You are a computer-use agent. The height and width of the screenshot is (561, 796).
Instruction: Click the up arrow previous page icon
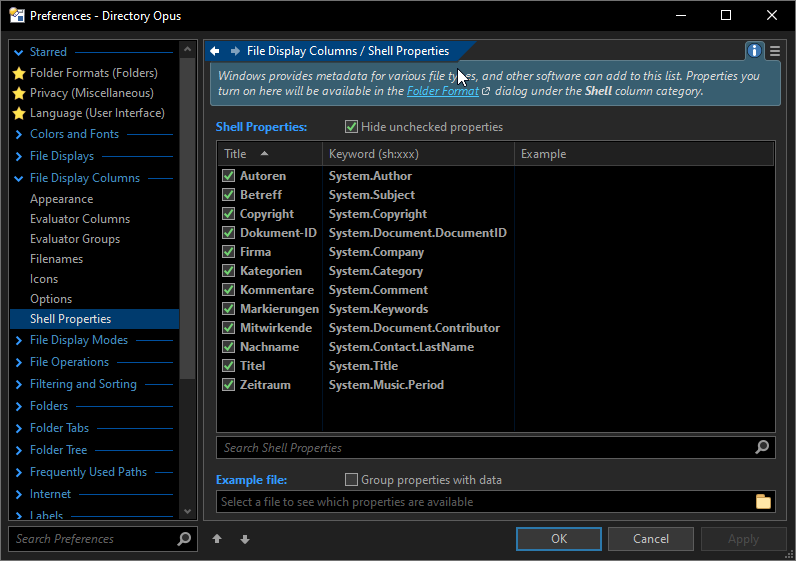217,539
